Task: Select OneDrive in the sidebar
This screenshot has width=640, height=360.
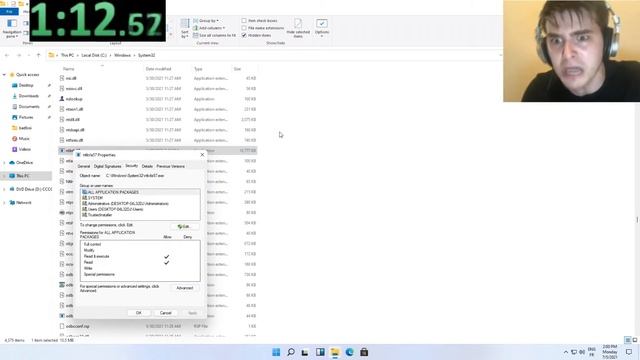Action: pyautogui.click(x=24, y=162)
